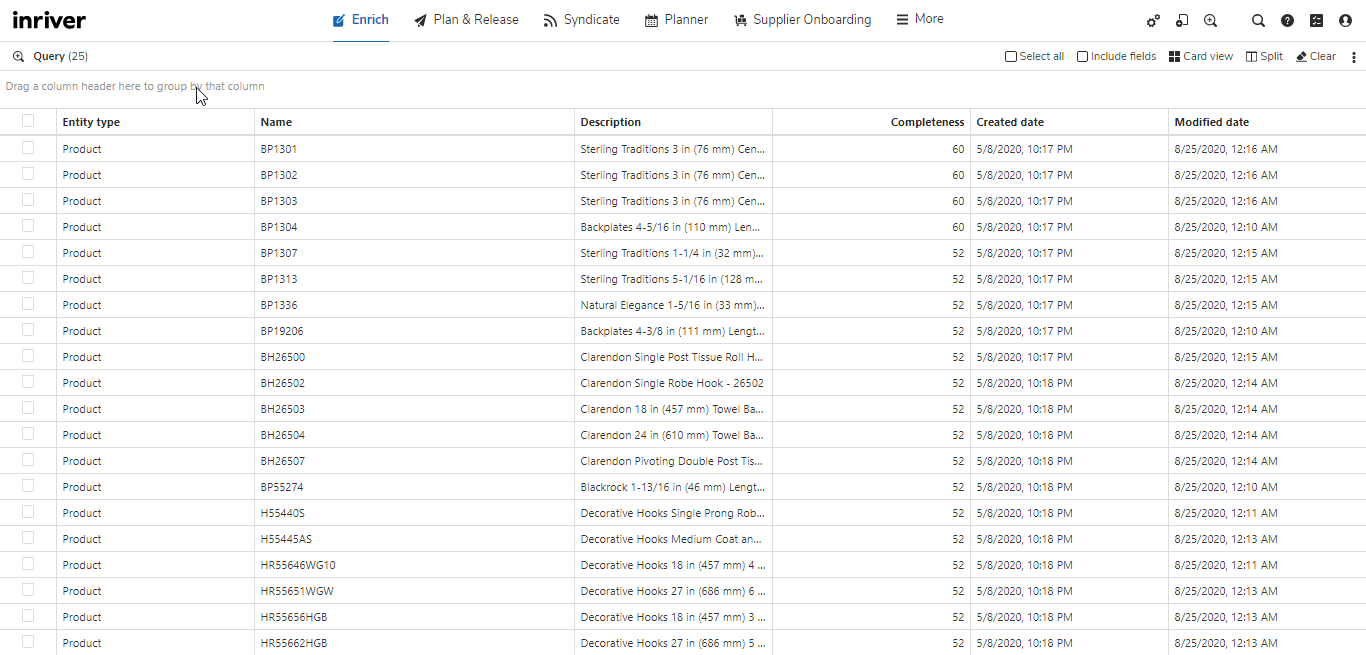Open the vertical three-dot options menu
This screenshot has height=655, width=1366.
click(1354, 57)
